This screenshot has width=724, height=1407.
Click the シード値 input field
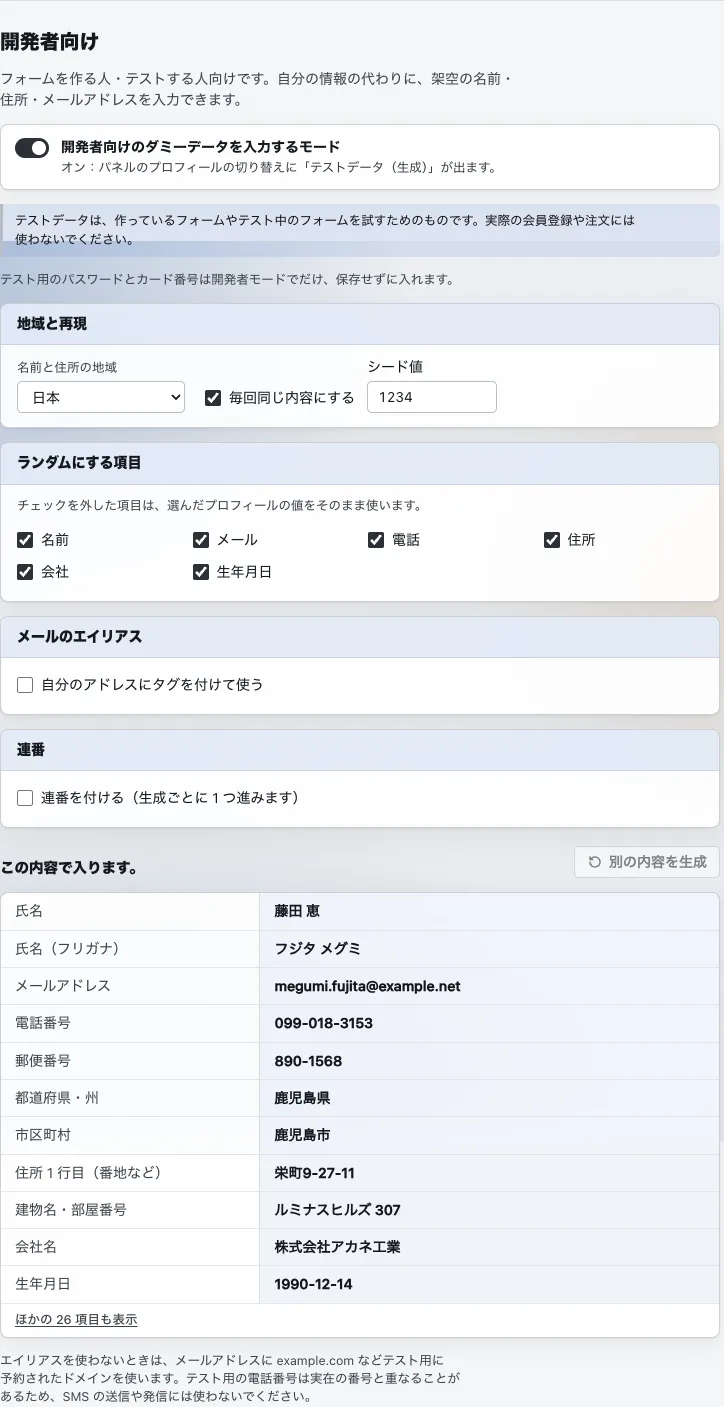click(x=432, y=397)
